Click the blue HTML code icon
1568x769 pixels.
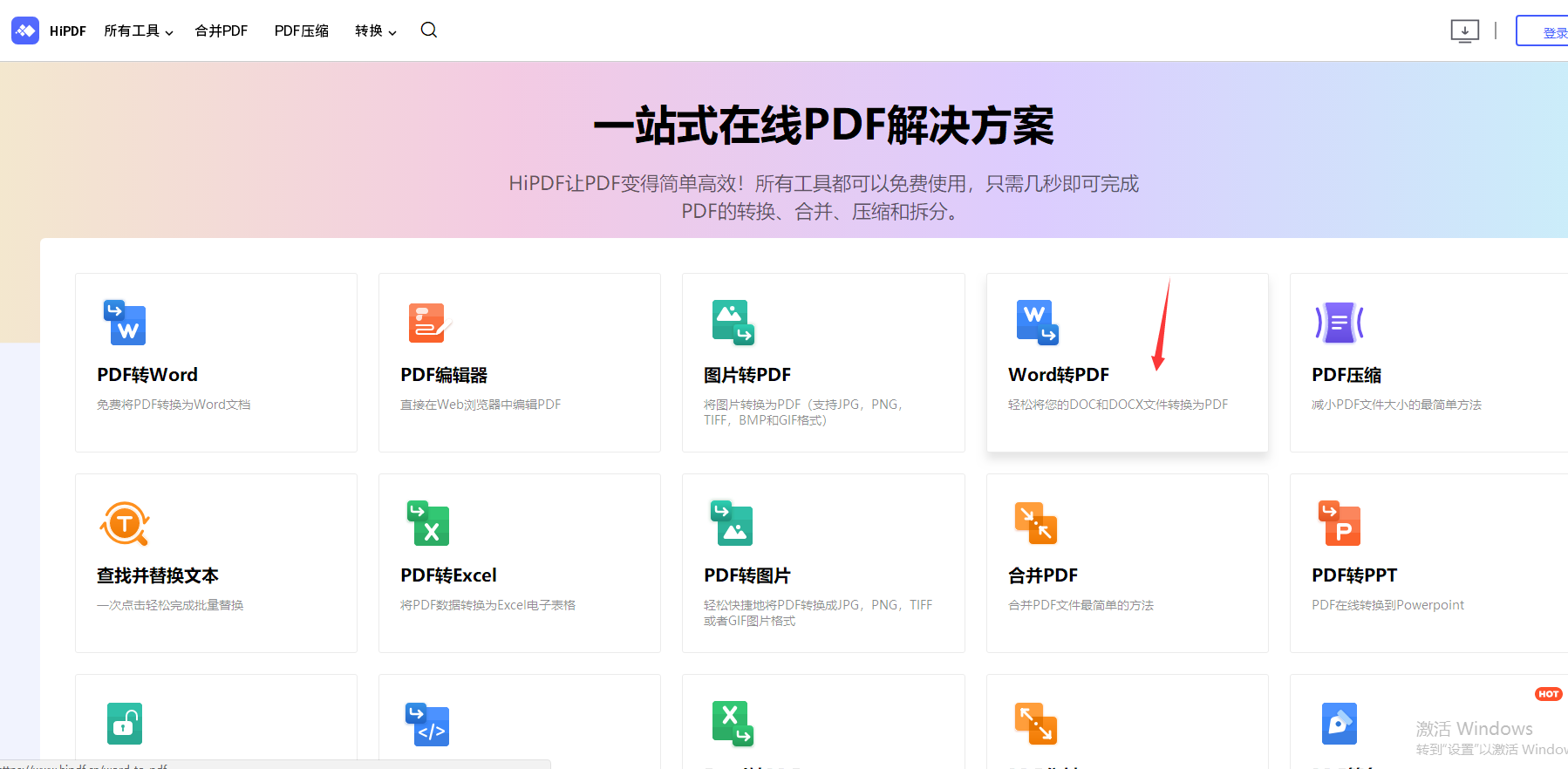pos(427,725)
